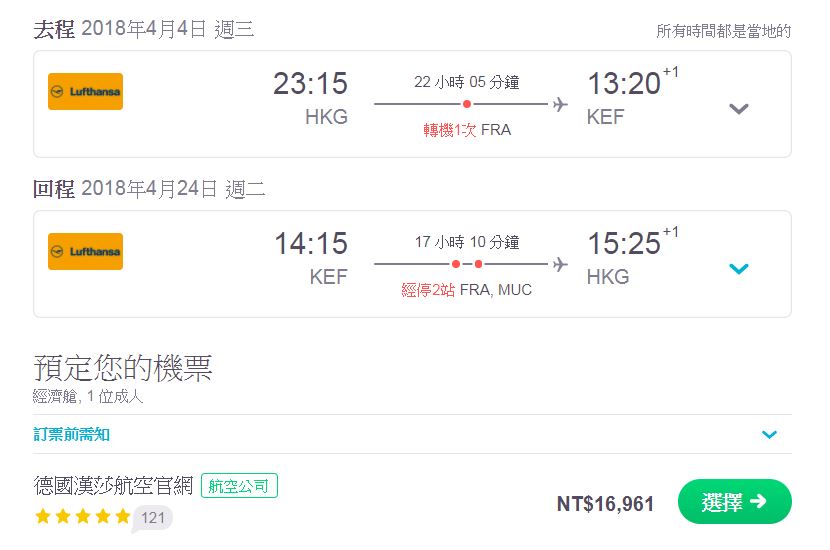Select the 德國漢莎航空官網 provider name

pos(113,485)
